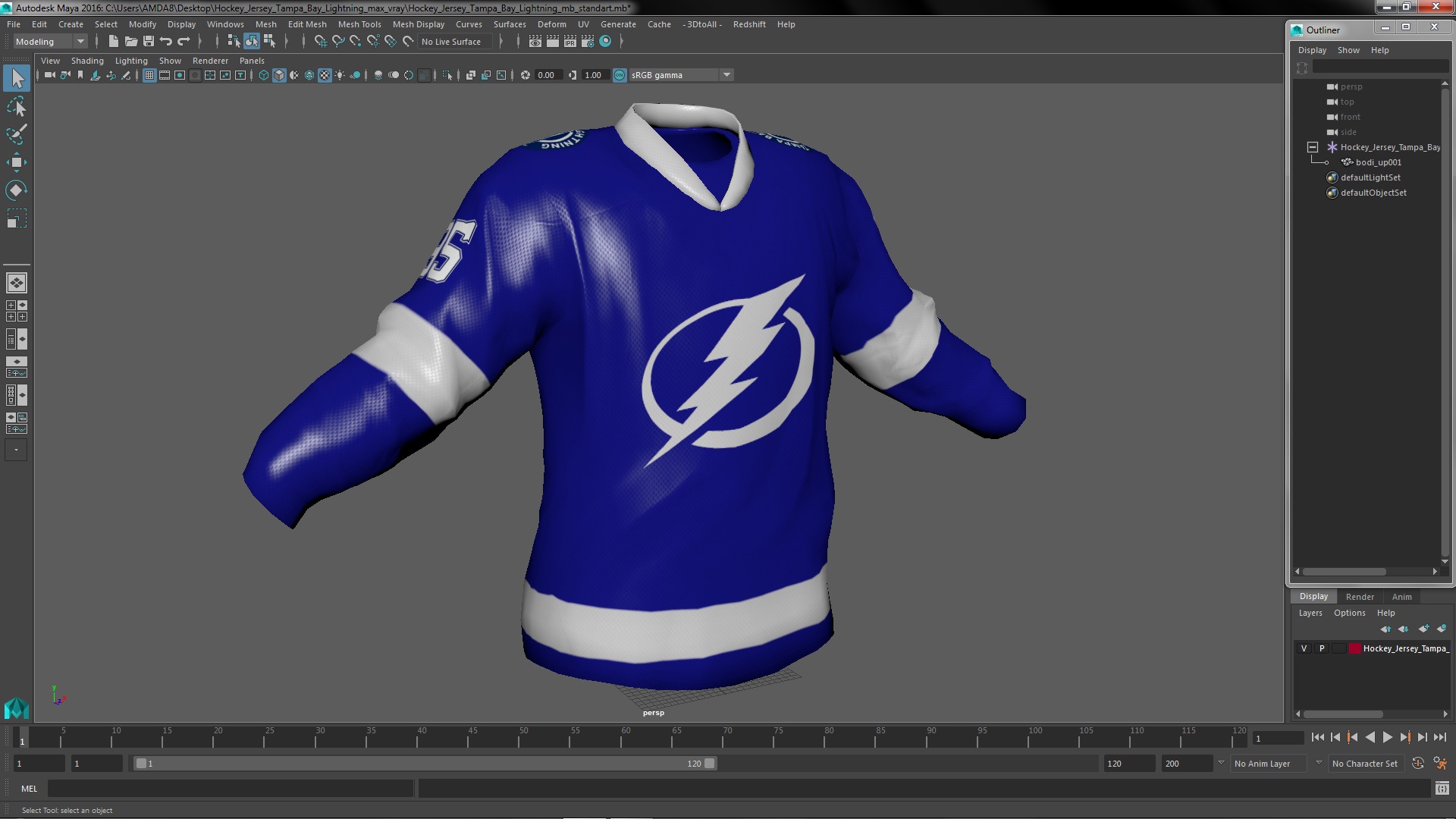Select by hierarchy mode icon
This screenshot has width=1456, height=819.
(x=234, y=42)
